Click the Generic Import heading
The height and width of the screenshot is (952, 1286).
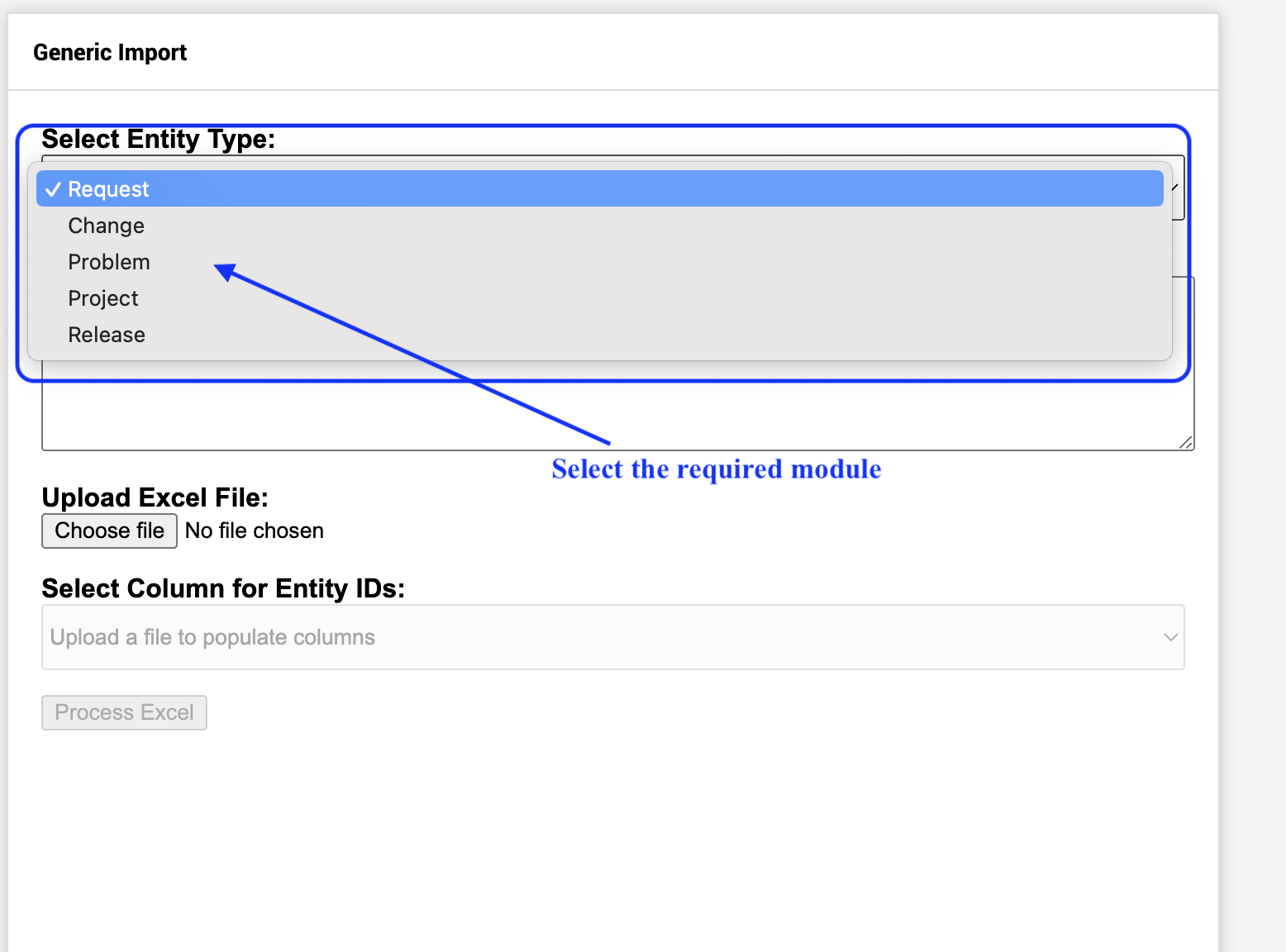[x=110, y=53]
